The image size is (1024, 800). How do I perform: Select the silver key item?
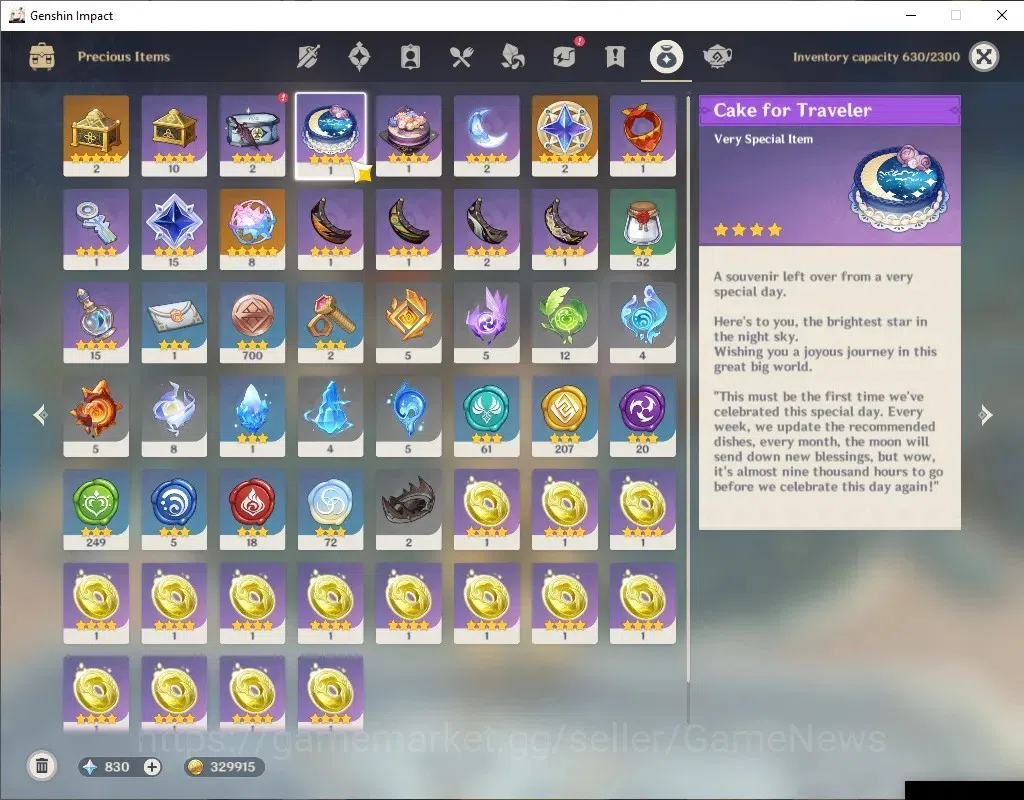click(x=96, y=229)
